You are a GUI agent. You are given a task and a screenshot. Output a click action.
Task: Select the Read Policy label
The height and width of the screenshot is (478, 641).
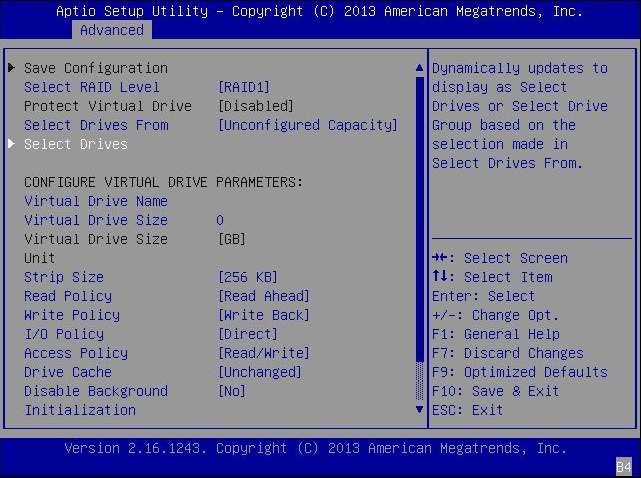click(x=68, y=296)
